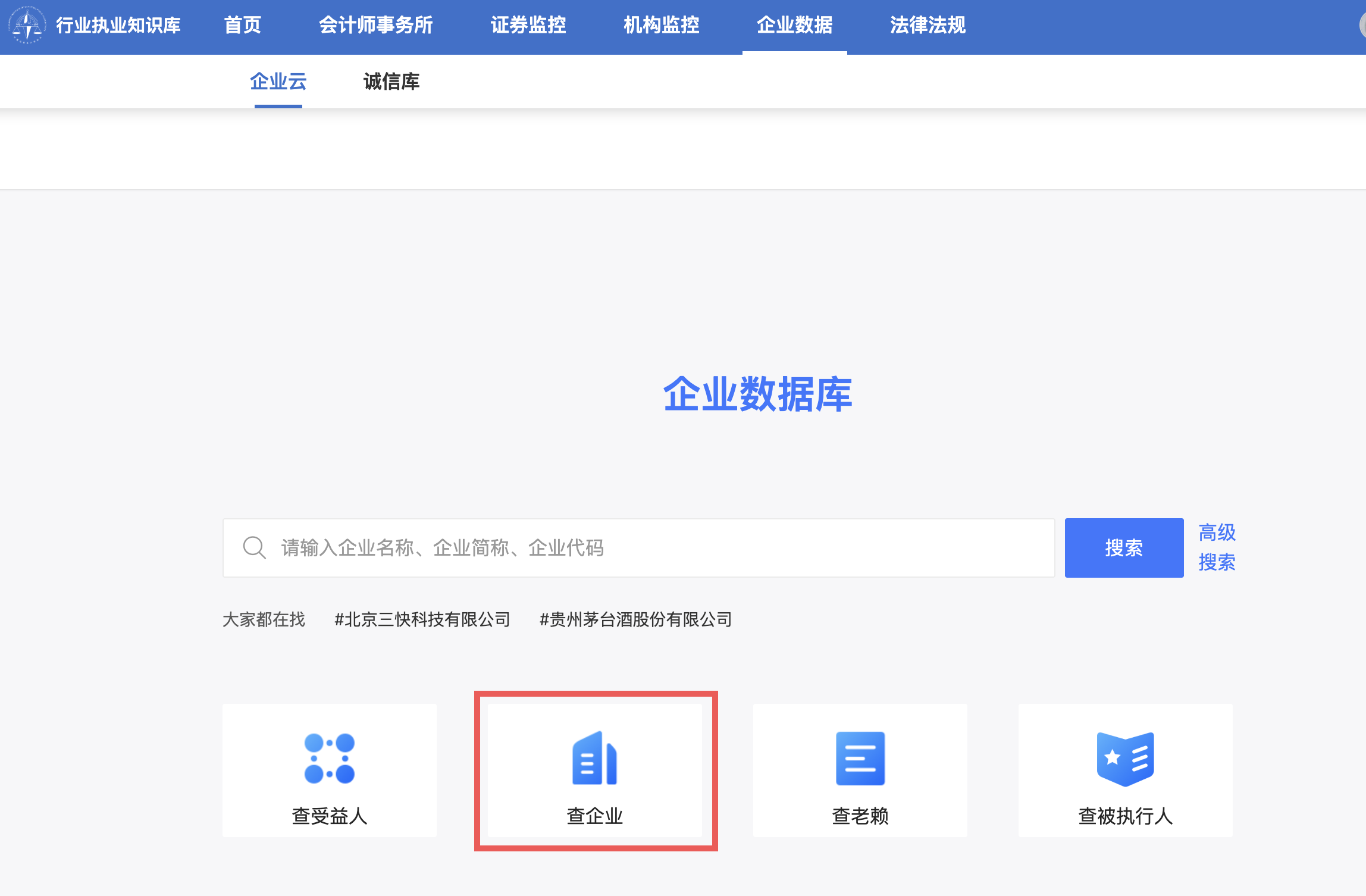Screen dimensions: 1366x896
Task: Open 会计师事务所 navigation item
Action: 376,25
